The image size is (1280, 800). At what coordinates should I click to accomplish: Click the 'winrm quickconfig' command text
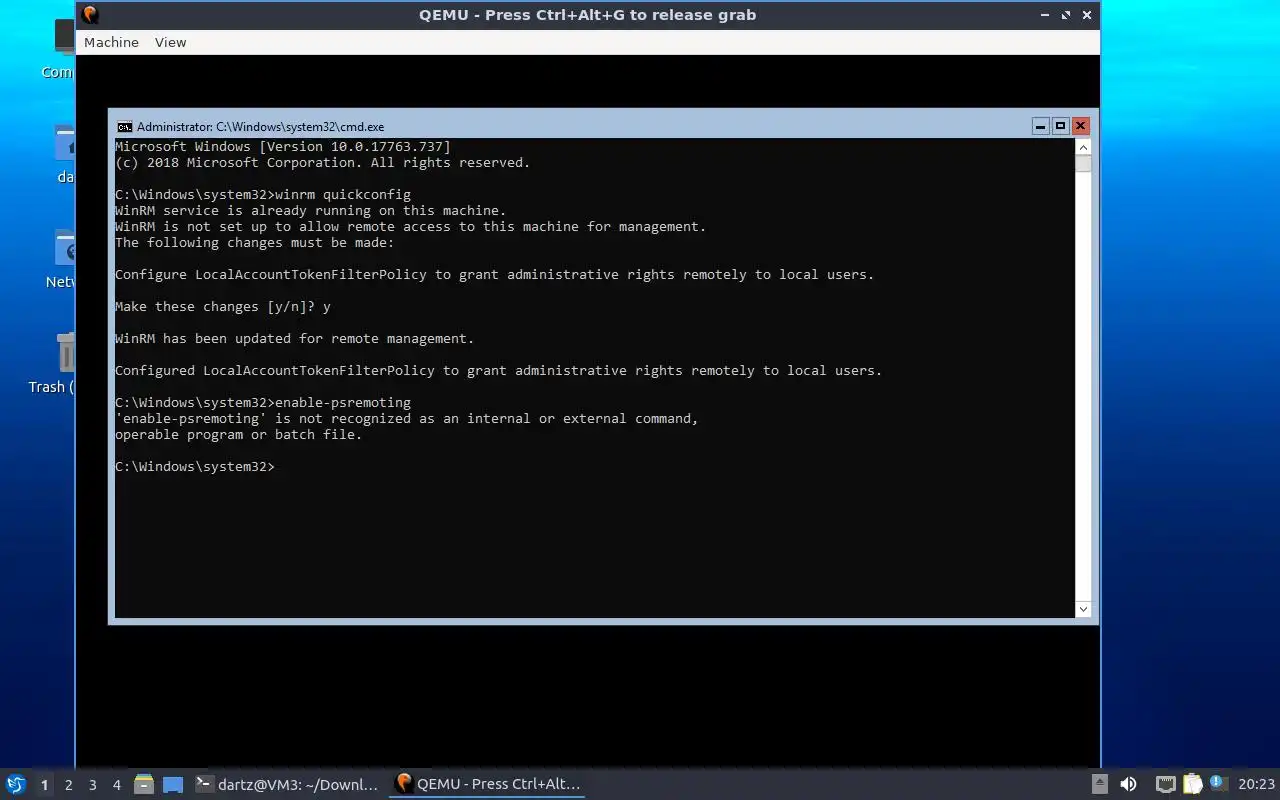click(x=343, y=194)
